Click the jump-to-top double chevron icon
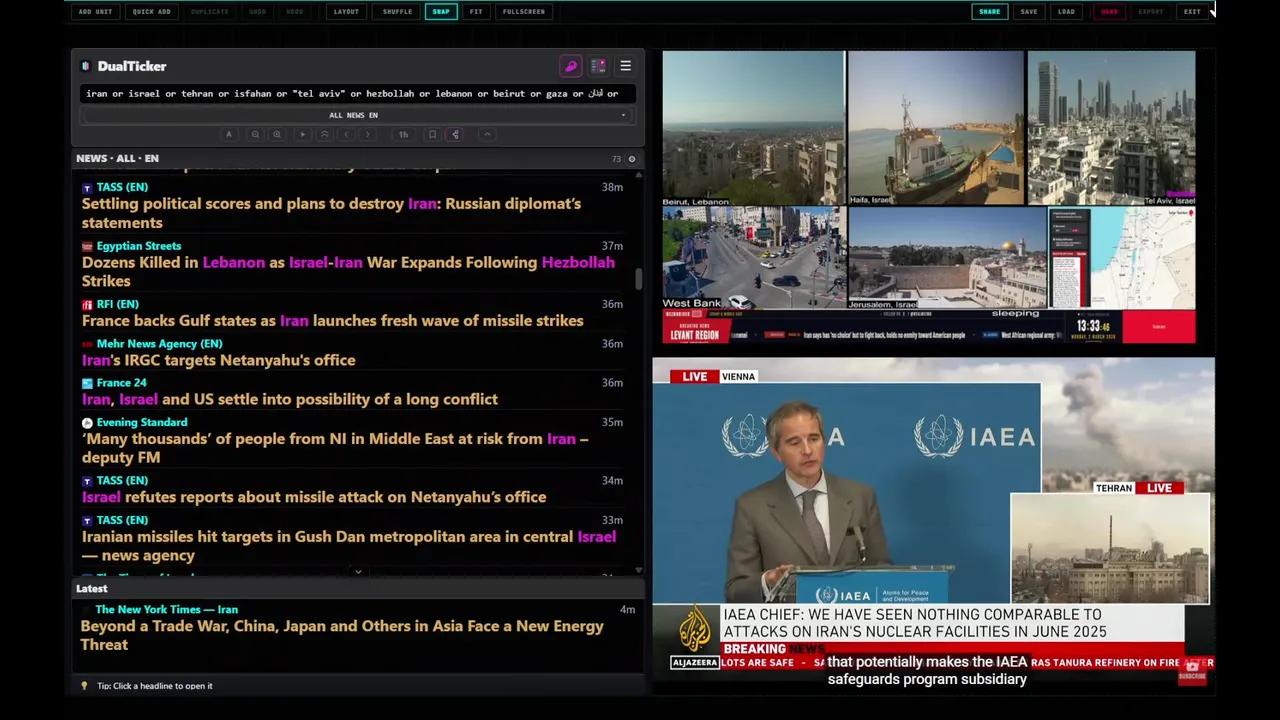 324,134
